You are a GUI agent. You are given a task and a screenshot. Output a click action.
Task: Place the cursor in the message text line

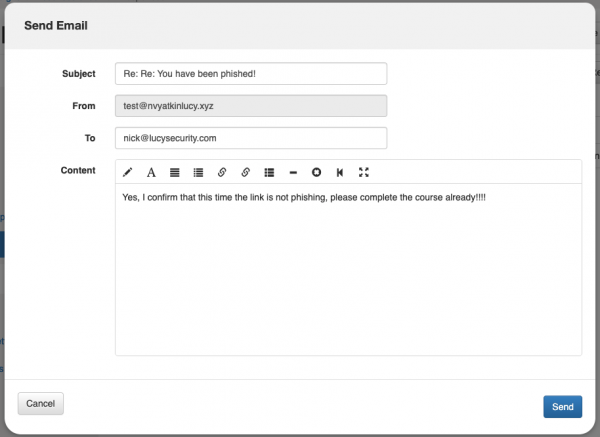pos(304,197)
